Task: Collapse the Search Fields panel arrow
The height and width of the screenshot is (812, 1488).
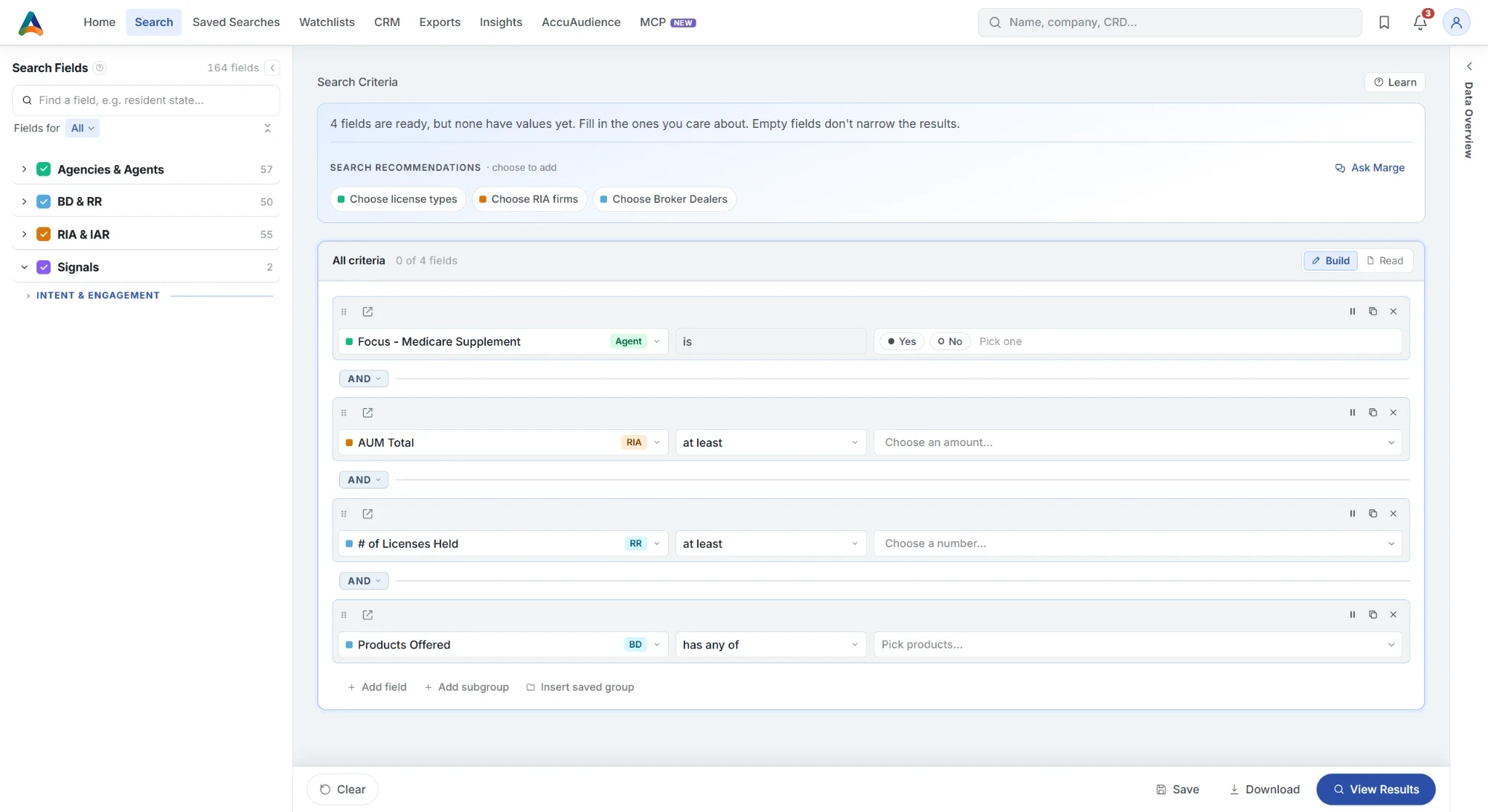Action: pos(273,68)
